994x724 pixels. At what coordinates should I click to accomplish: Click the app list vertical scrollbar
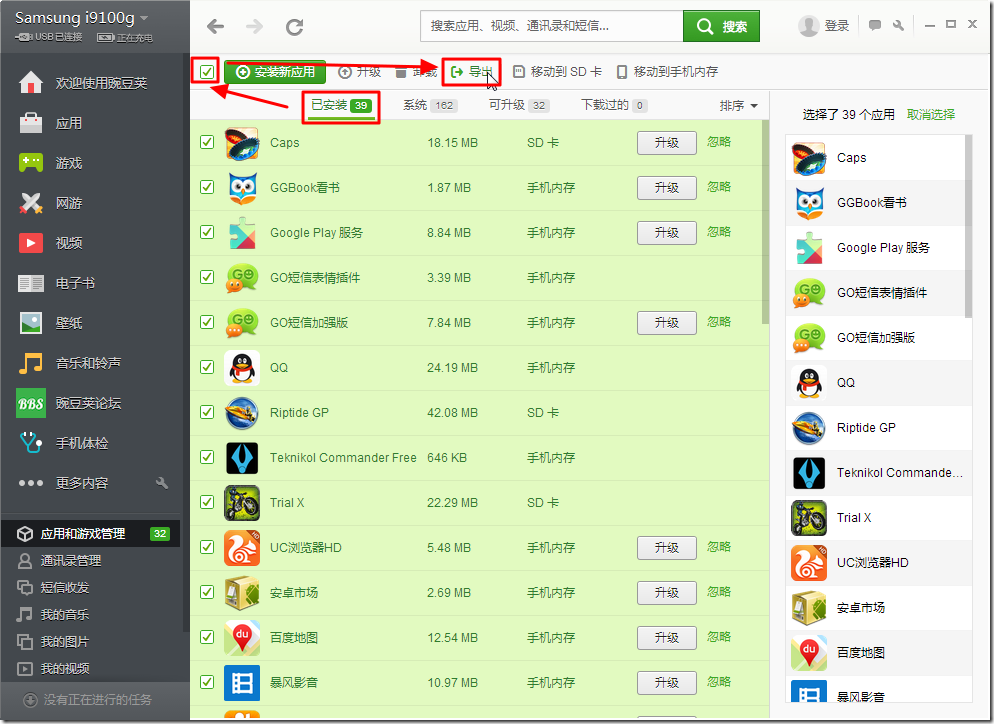(x=765, y=222)
